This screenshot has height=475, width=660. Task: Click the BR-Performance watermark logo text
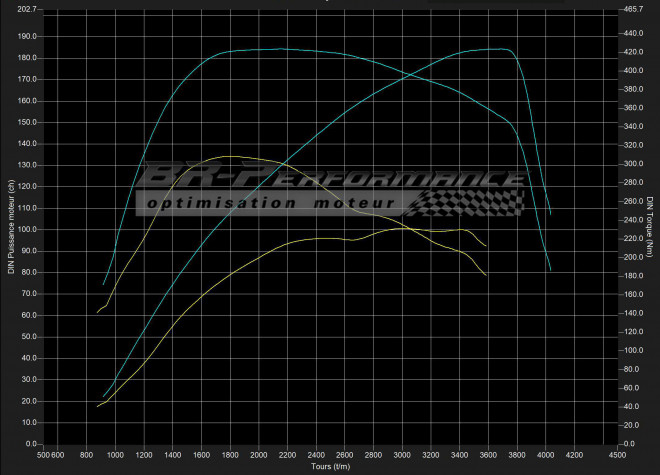pyautogui.click(x=330, y=180)
